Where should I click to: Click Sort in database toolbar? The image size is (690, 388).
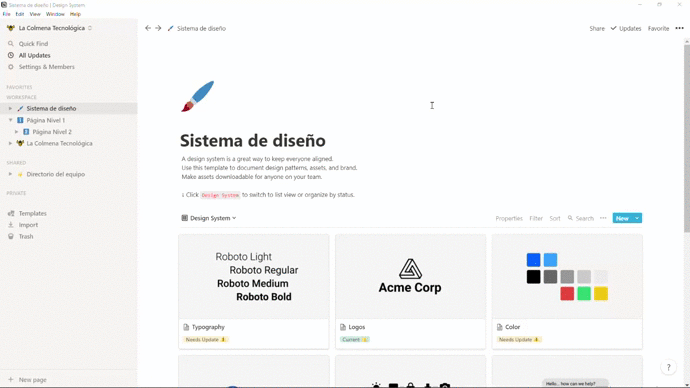(555, 218)
